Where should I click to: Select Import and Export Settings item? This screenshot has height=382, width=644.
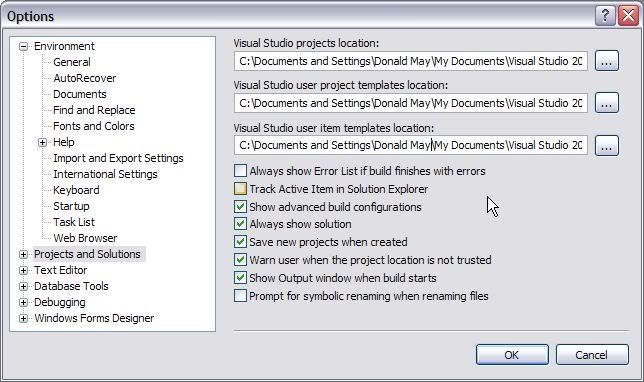tap(118, 158)
